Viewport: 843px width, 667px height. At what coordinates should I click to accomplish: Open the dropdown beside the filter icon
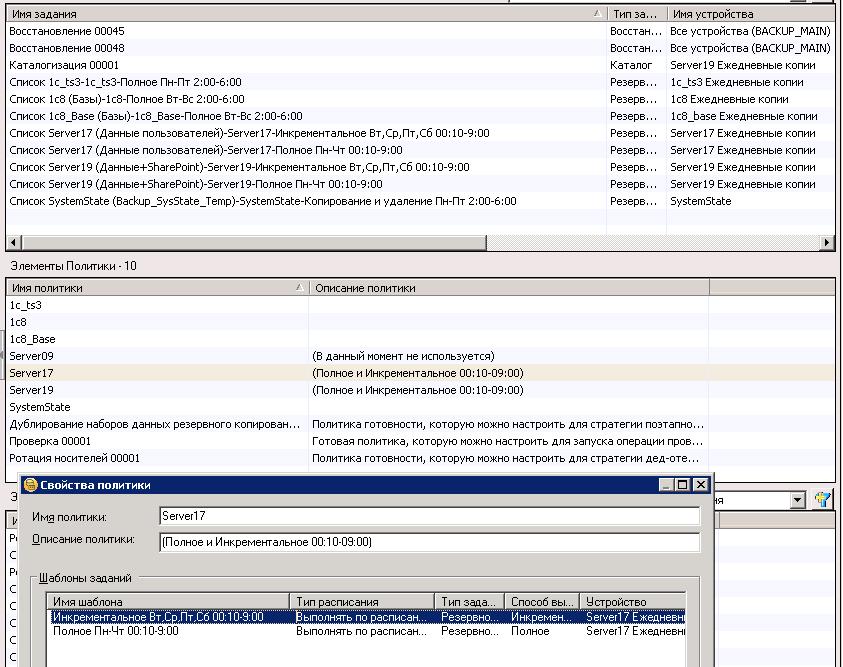[797, 500]
